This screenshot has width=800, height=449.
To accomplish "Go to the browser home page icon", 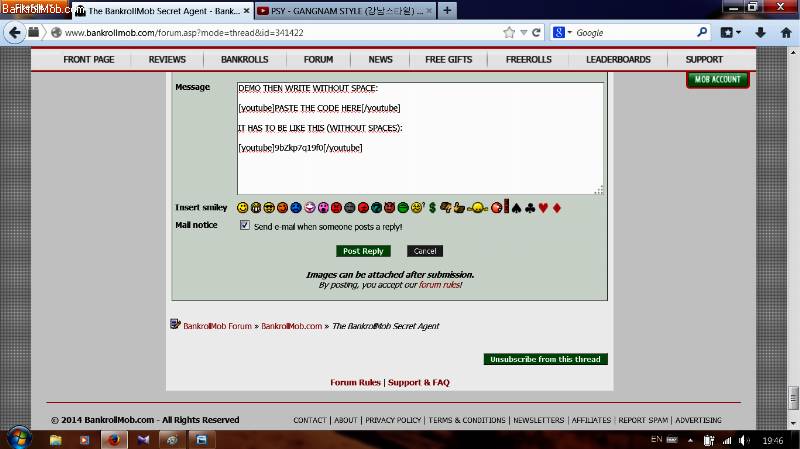I will pos(786,33).
